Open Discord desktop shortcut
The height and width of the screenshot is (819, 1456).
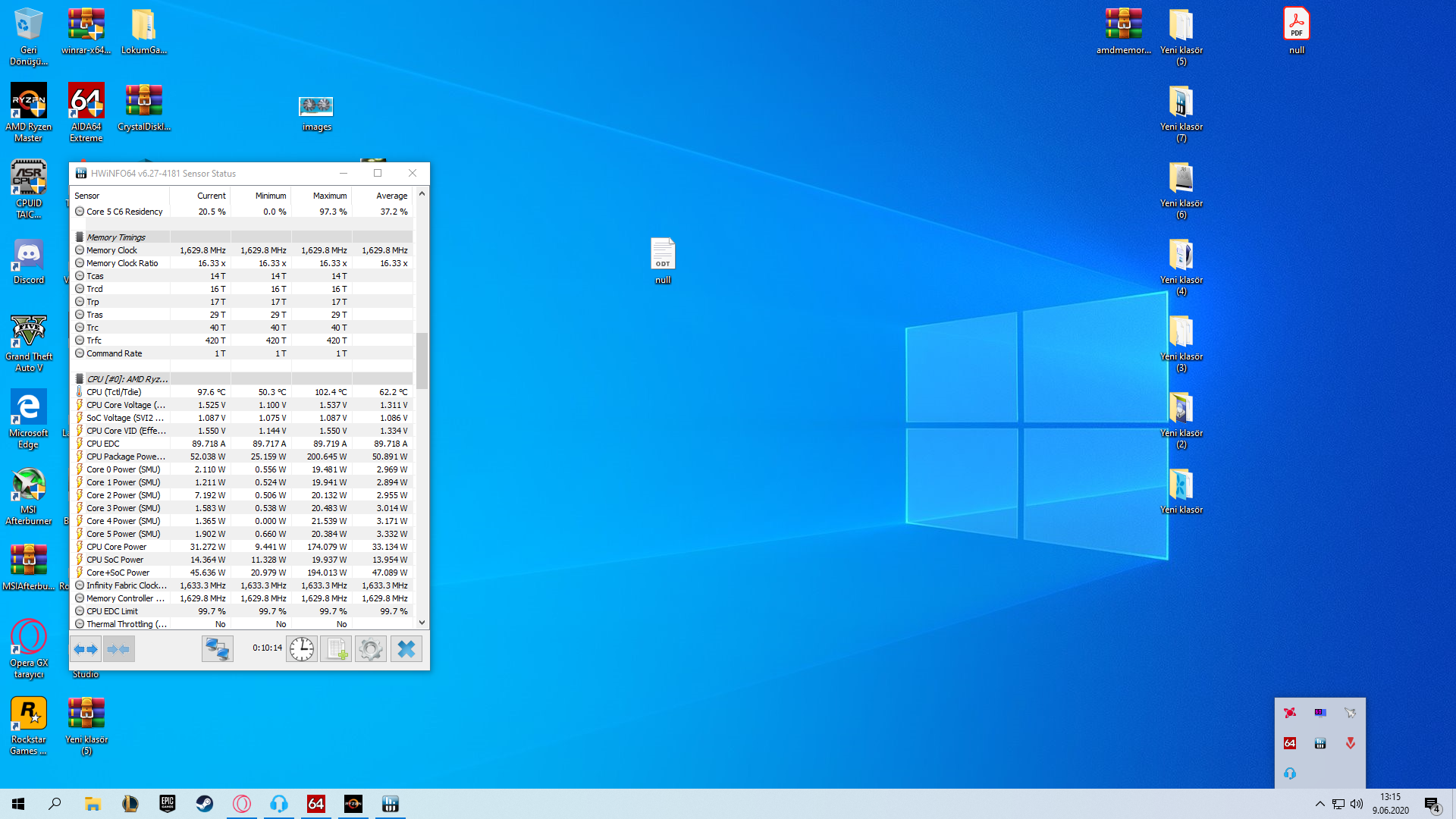(x=29, y=261)
